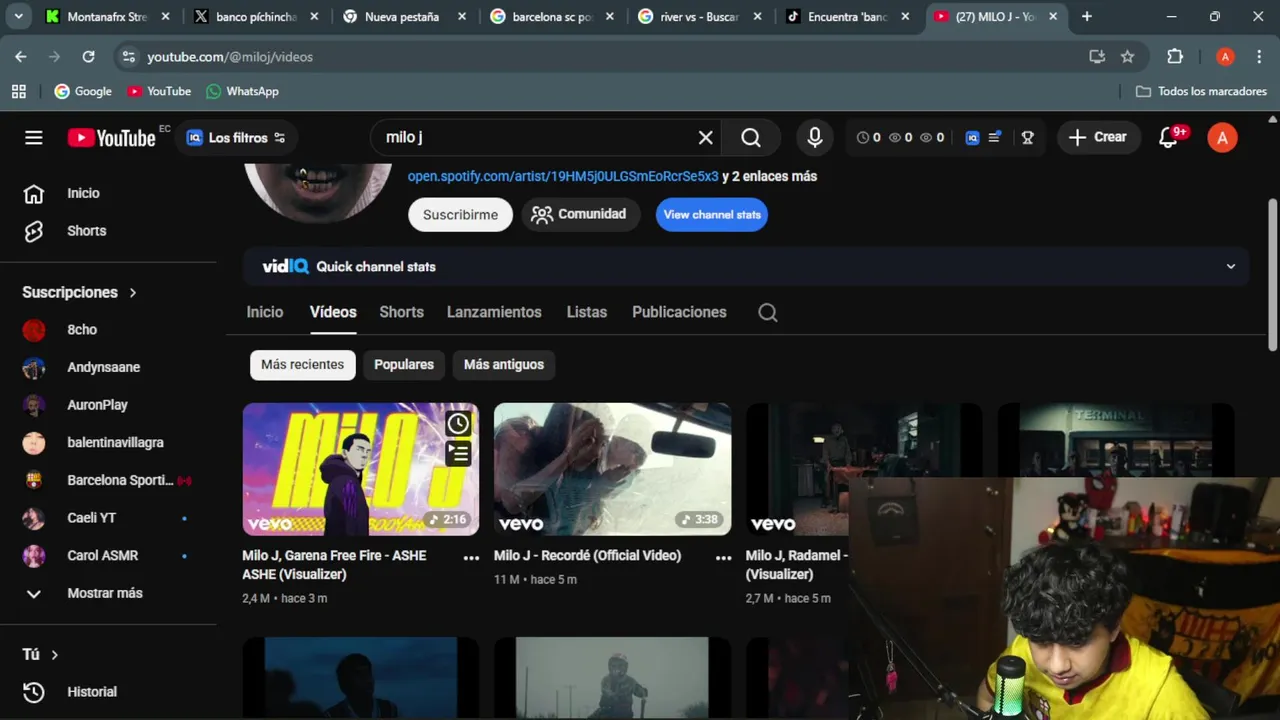Select Más antiguos filter chip
The width and height of the screenshot is (1280, 720).
504,365
